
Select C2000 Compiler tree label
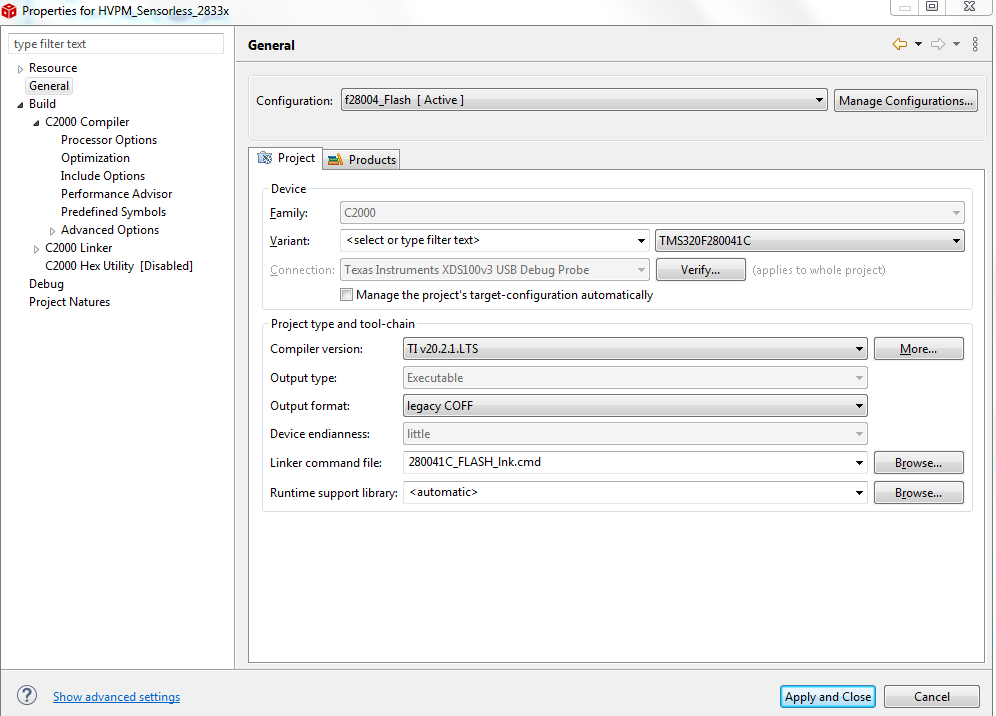pos(87,122)
